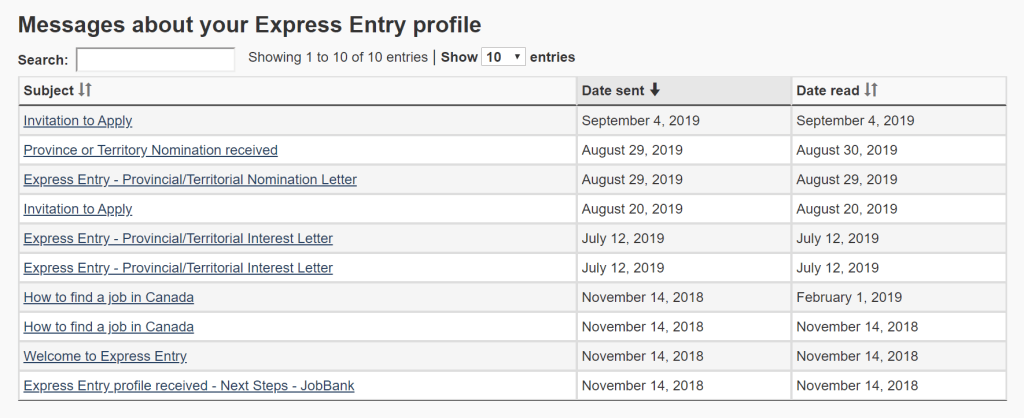Open How to find a job message read November 14

(x=108, y=327)
